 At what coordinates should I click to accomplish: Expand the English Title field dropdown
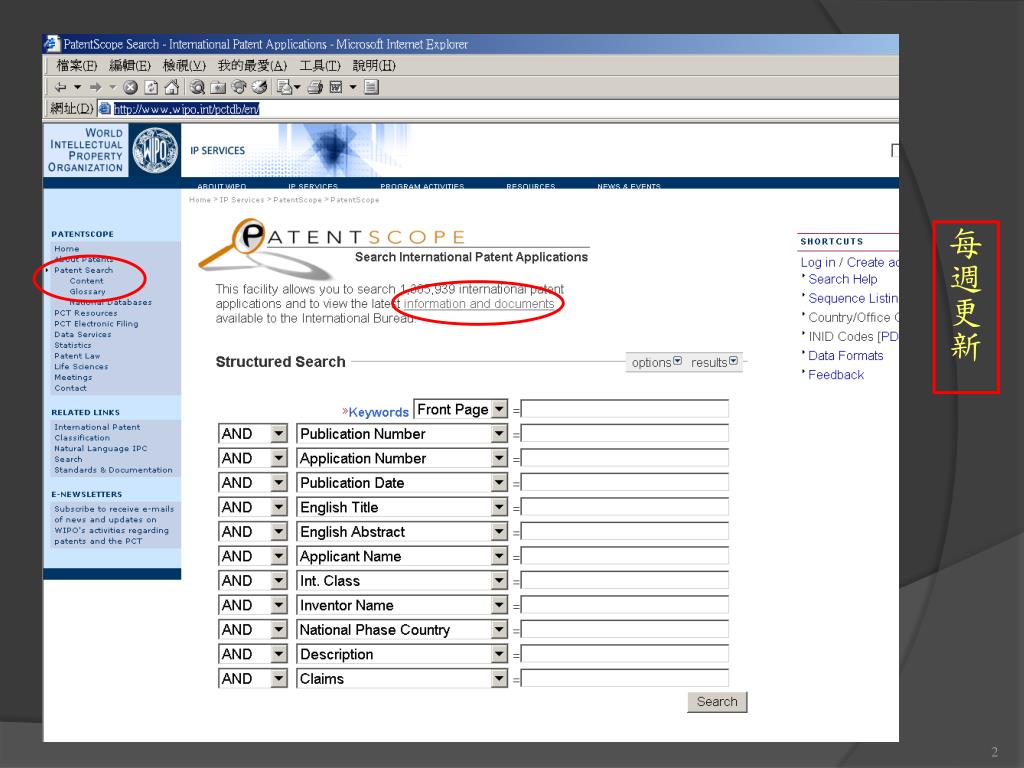499,507
